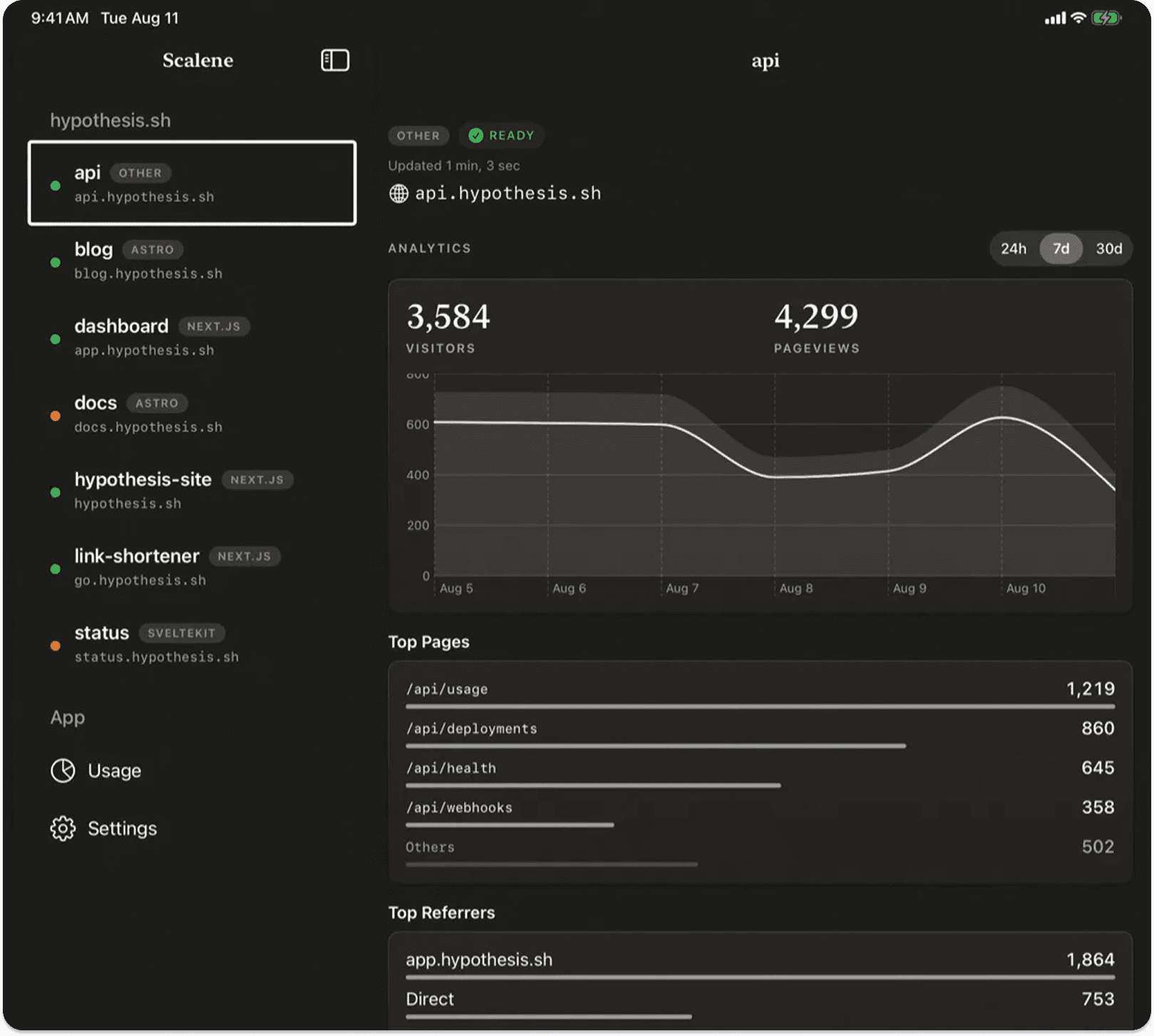Click the green status dot next to blog
Screen dimensions: 1154x1036
(55, 262)
